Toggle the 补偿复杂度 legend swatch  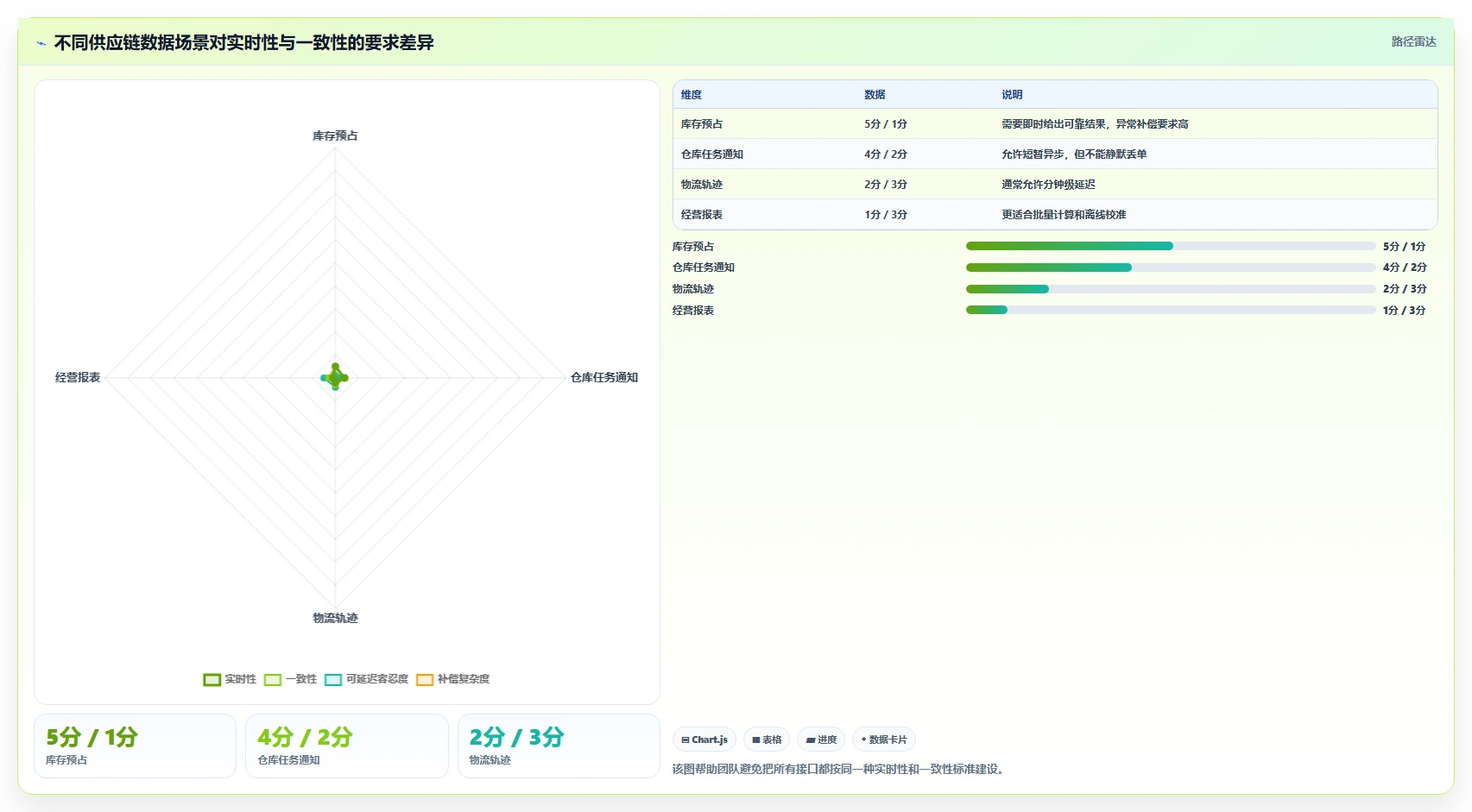(425, 680)
